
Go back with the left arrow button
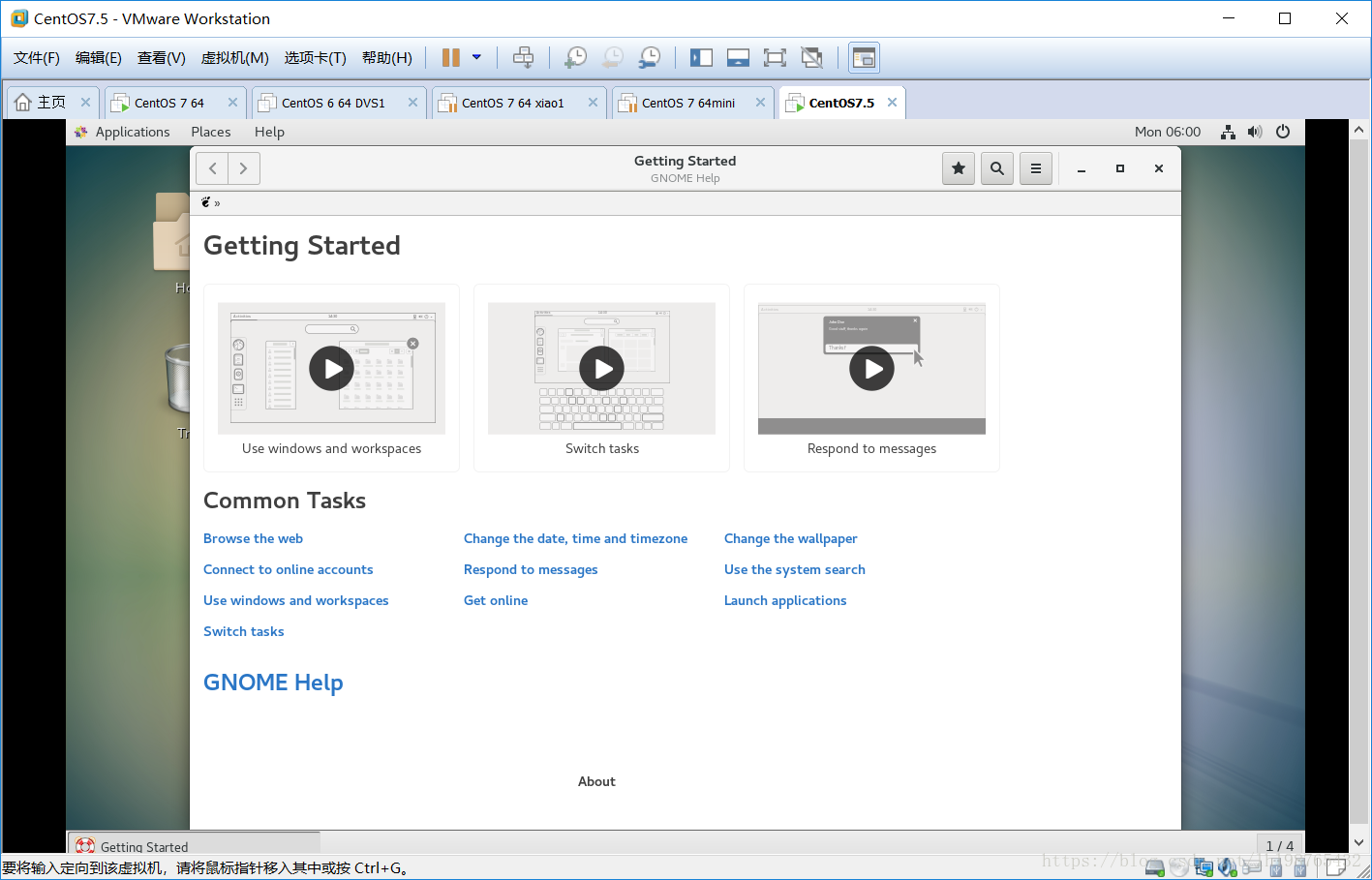pyautogui.click(x=213, y=168)
